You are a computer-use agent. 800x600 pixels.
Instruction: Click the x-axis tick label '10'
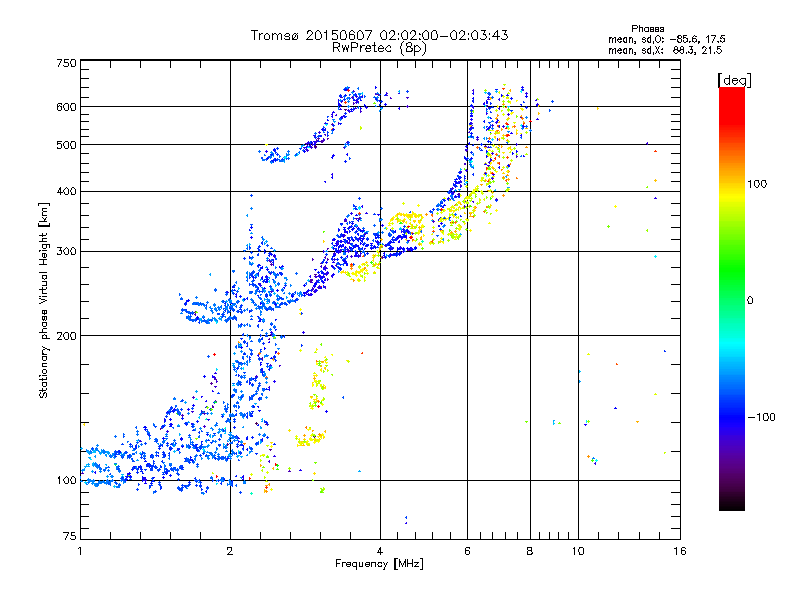point(578,551)
